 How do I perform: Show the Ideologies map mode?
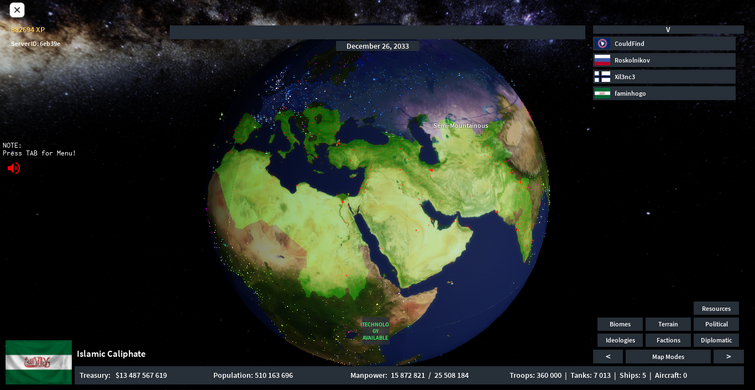(620, 340)
